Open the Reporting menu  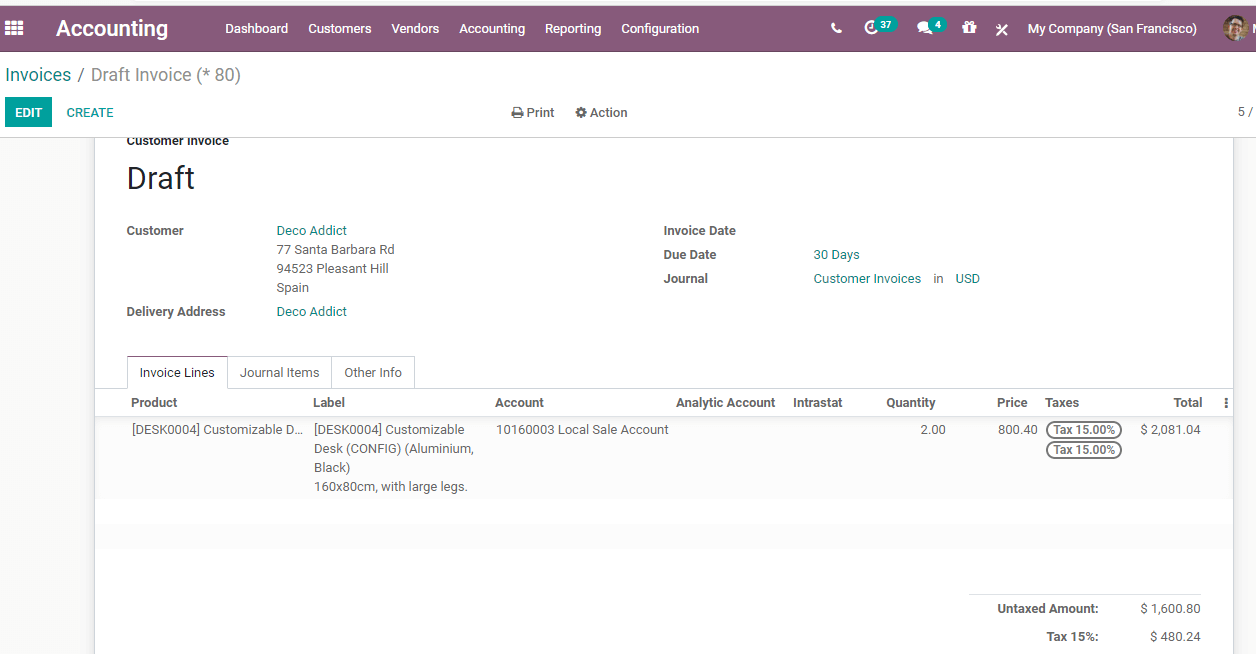(573, 29)
